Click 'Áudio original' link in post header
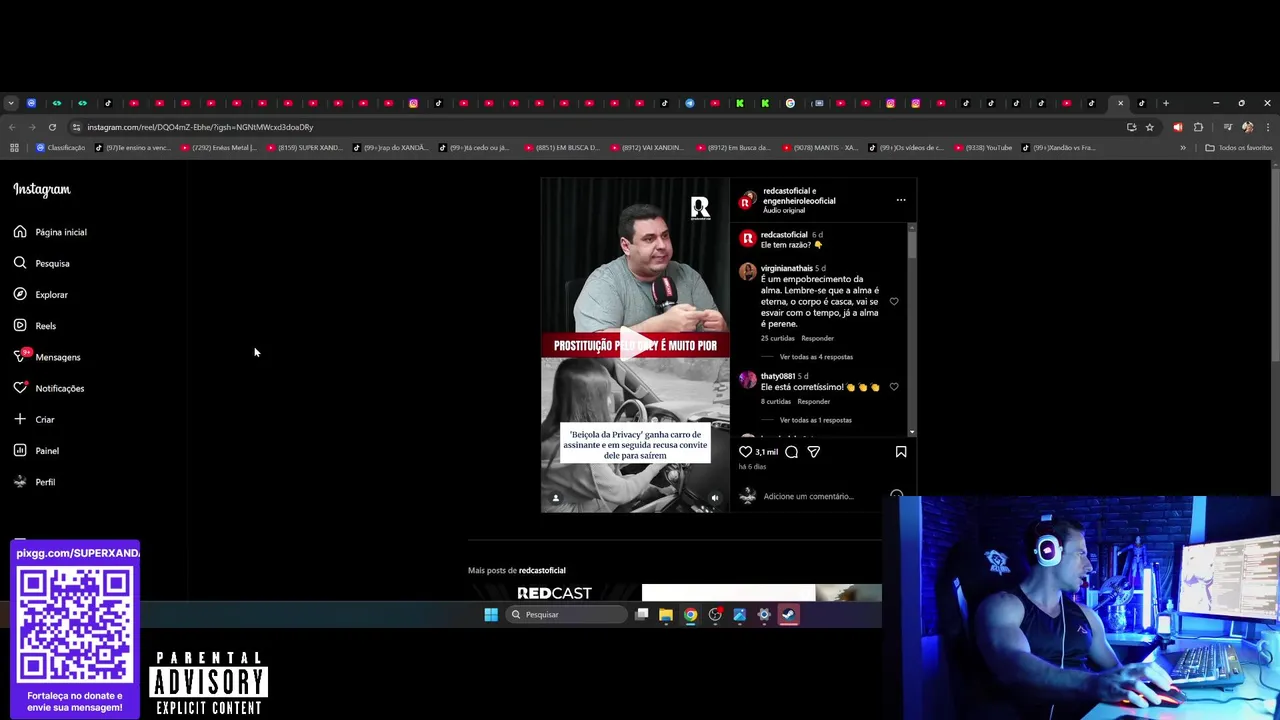The width and height of the screenshot is (1280, 720). tap(784, 210)
